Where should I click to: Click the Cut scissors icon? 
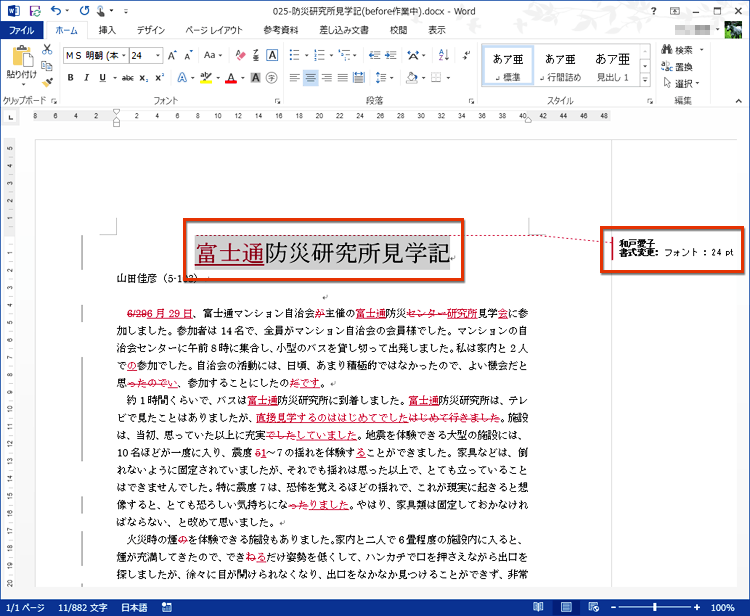coord(47,49)
